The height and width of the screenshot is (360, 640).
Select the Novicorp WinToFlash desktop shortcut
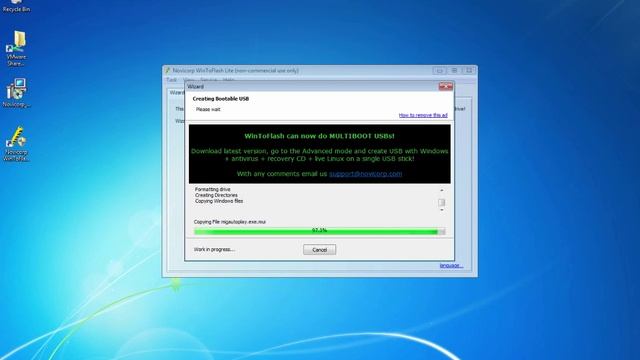(16, 144)
